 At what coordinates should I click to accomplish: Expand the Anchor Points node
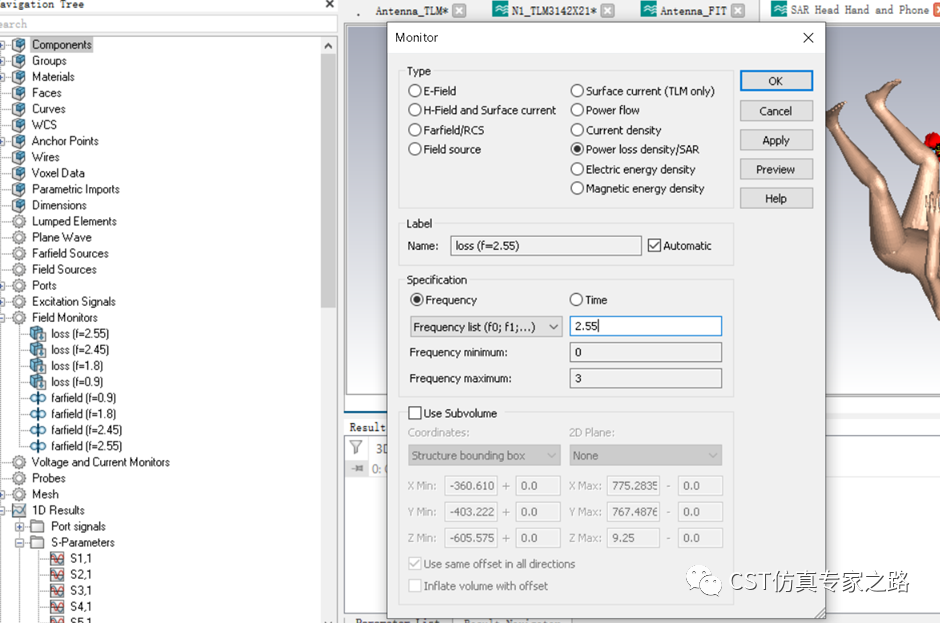(2, 141)
